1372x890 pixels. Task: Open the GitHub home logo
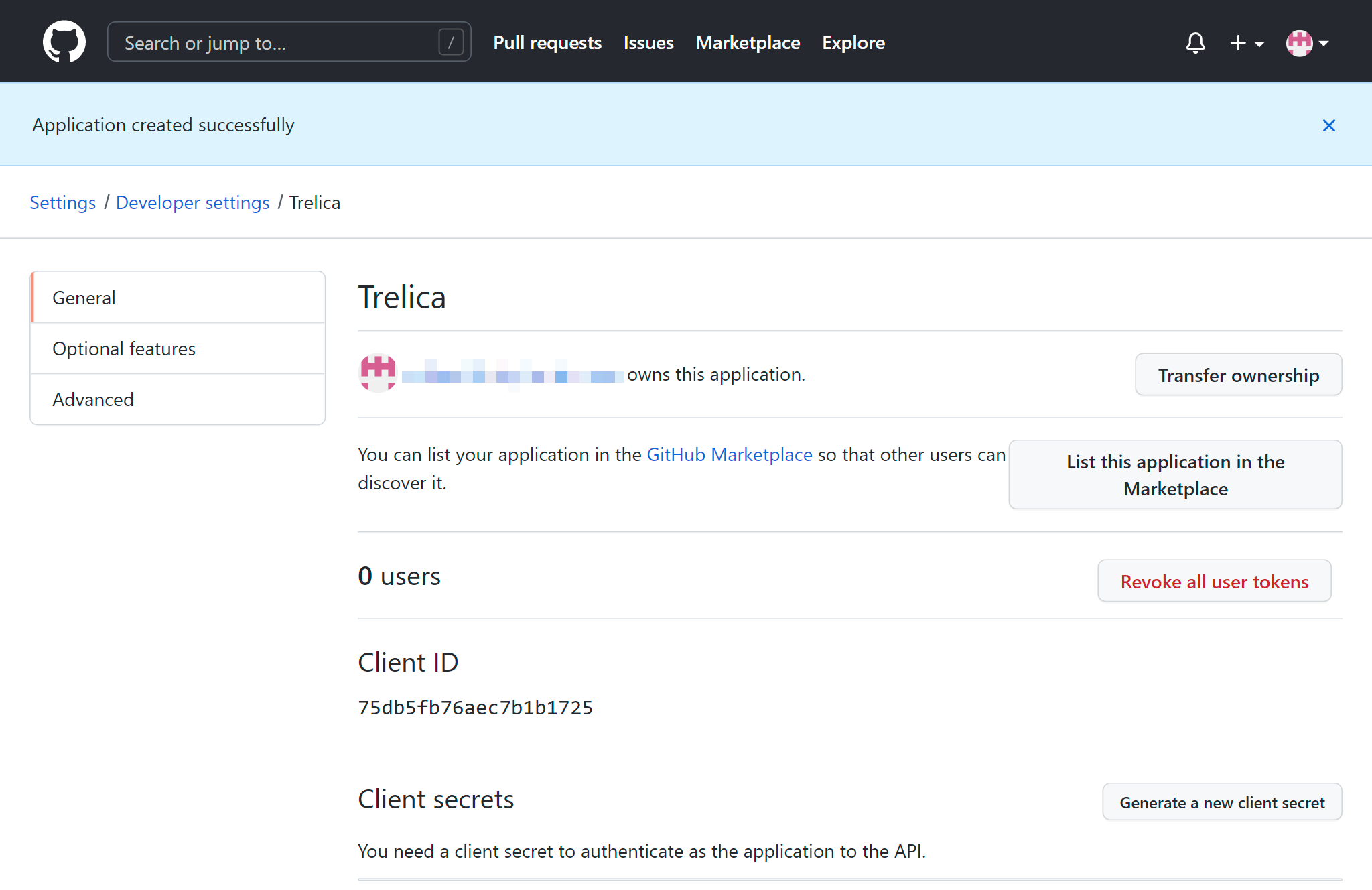(x=64, y=42)
